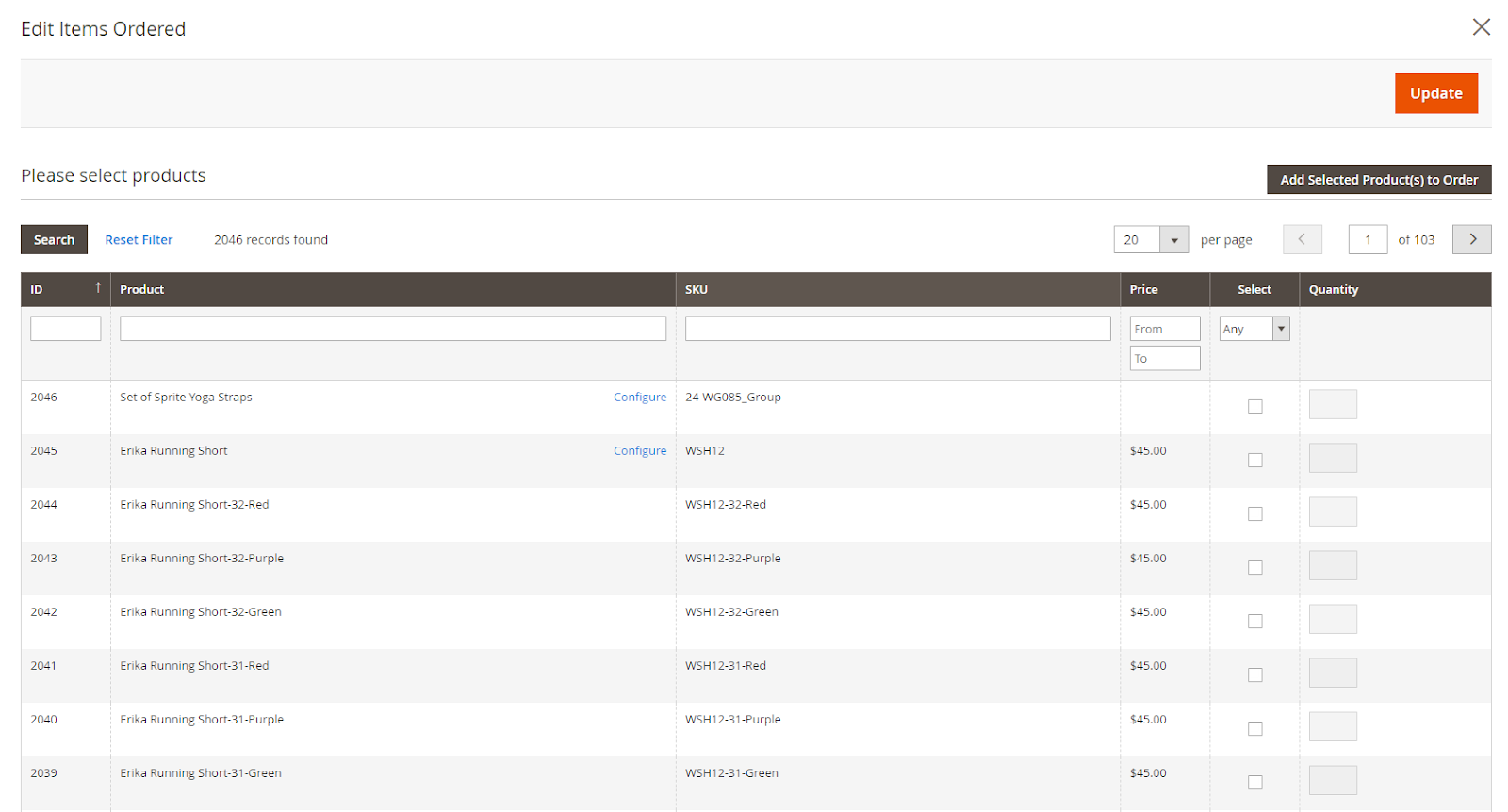Viewport: 1508px width, 812px height.
Task: Click the Price From filter field
Action: tap(1164, 329)
